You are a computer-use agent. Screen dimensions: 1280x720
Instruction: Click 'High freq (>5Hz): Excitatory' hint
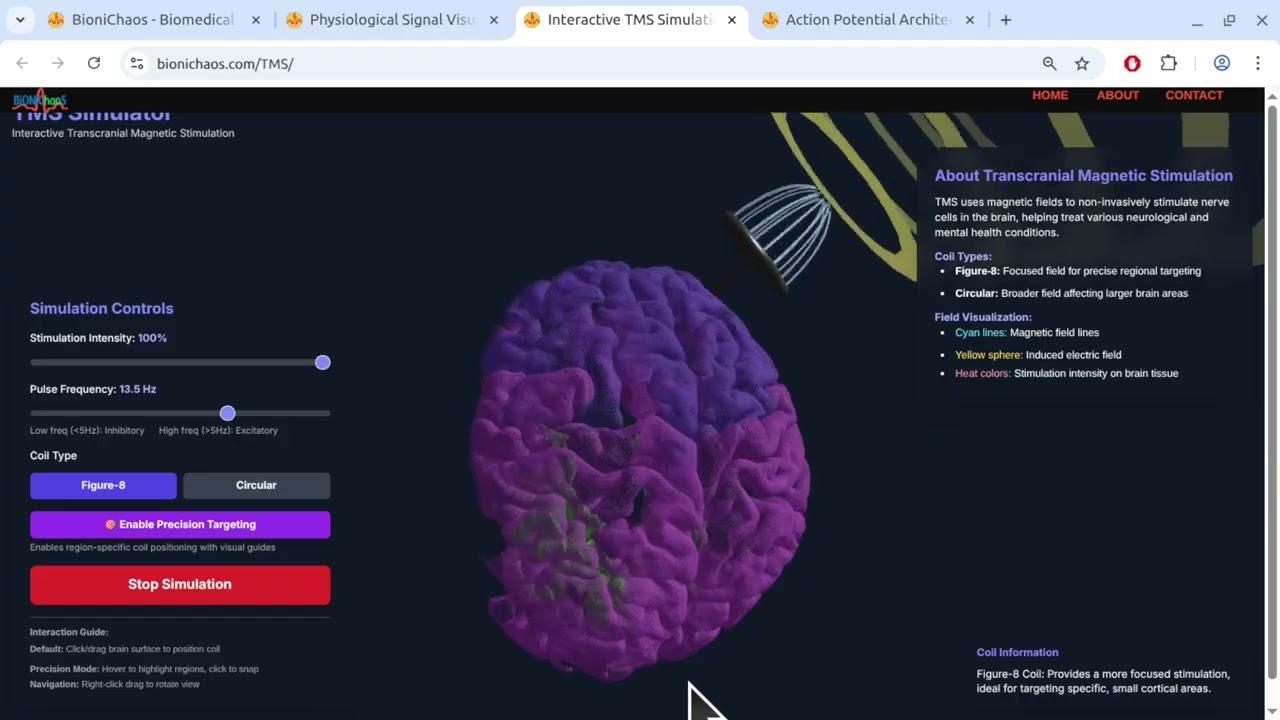pyautogui.click(x=218, y=430)
